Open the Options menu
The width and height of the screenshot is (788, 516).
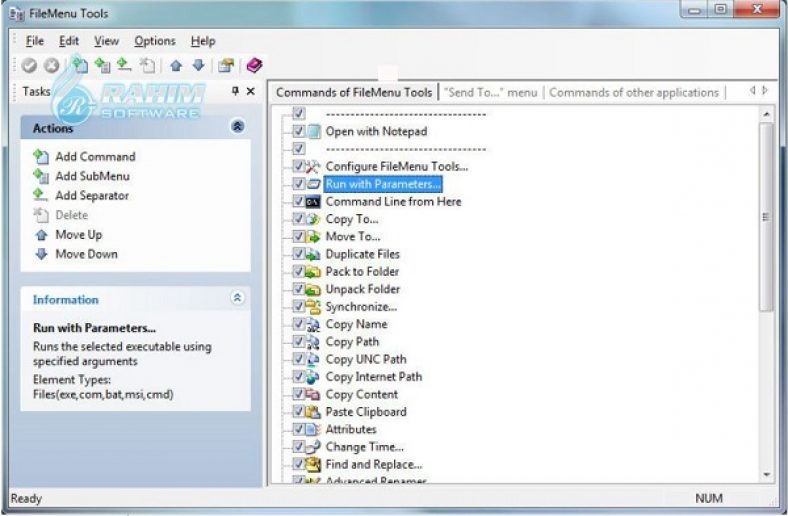tap(155, 41)
